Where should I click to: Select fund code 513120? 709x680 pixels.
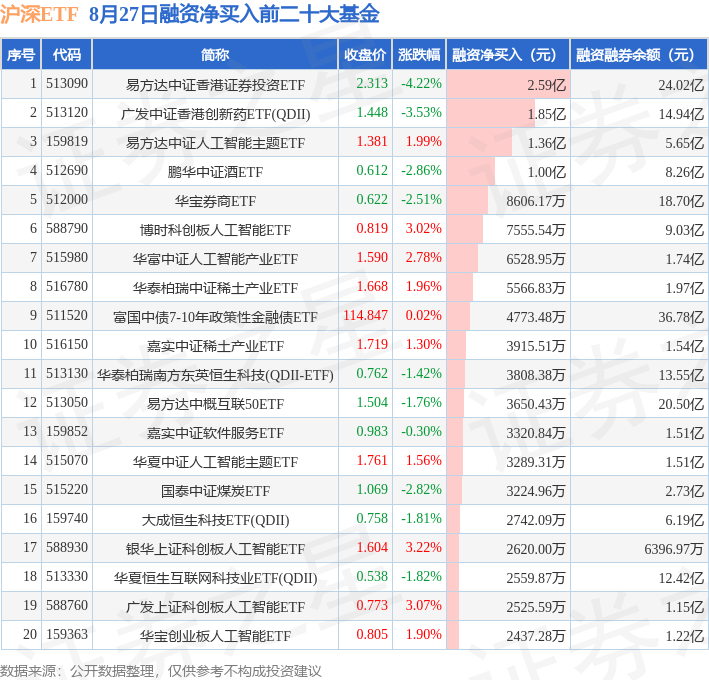click(67, 113)
